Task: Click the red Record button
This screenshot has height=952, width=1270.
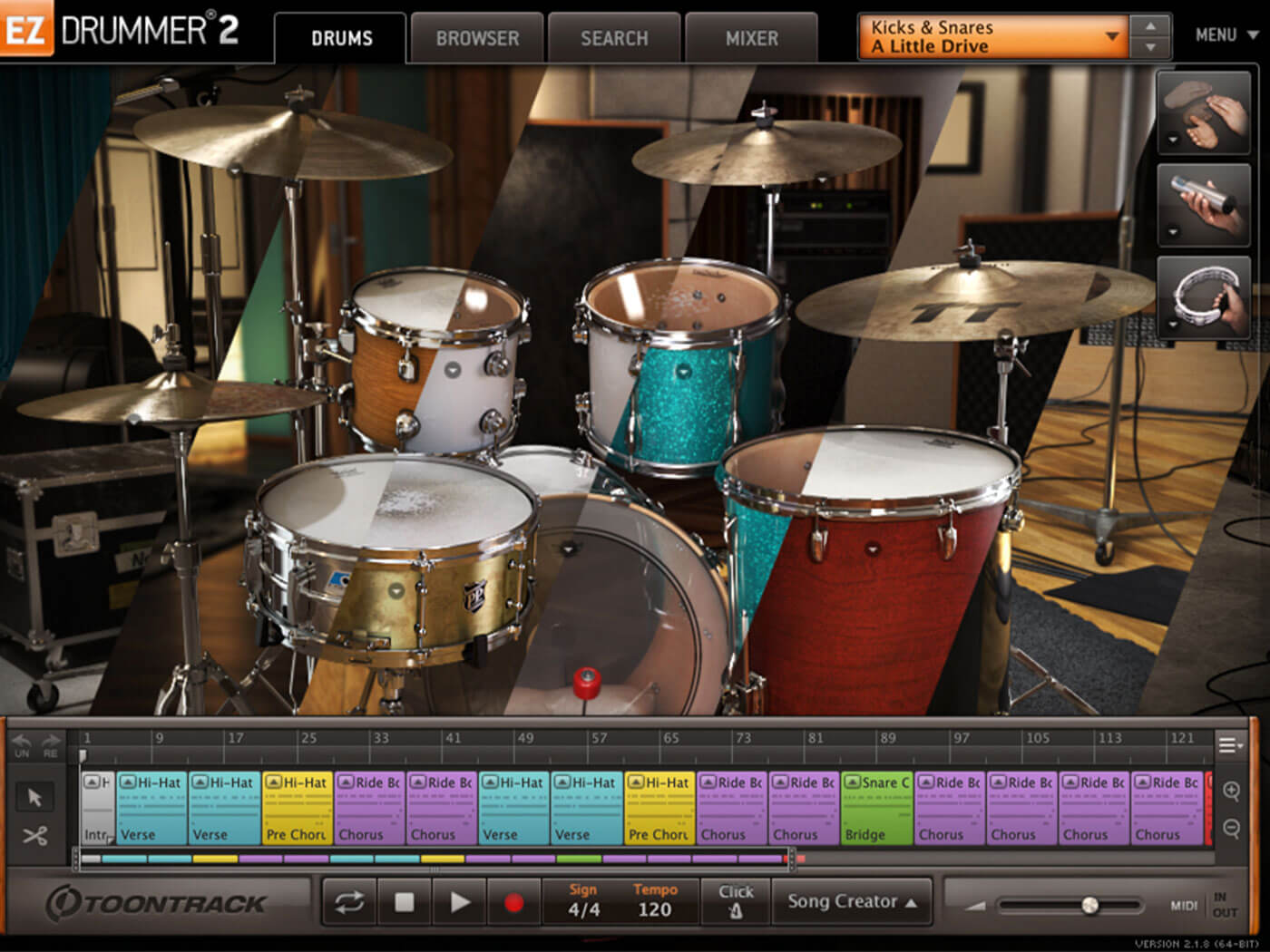Action: pyautogui.click(x=513, y=902)
